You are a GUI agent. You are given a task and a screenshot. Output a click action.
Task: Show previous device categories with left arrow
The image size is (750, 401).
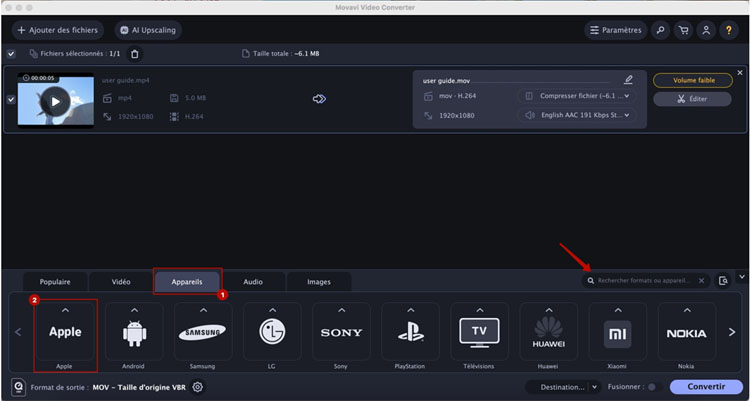18,332
